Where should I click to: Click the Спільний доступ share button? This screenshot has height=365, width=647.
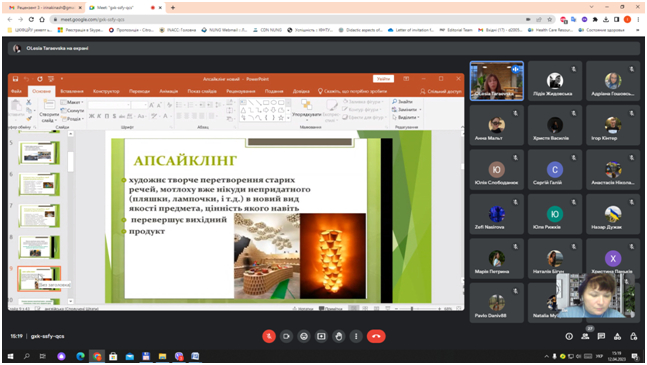pyautogui.click(x=441, y=91)
